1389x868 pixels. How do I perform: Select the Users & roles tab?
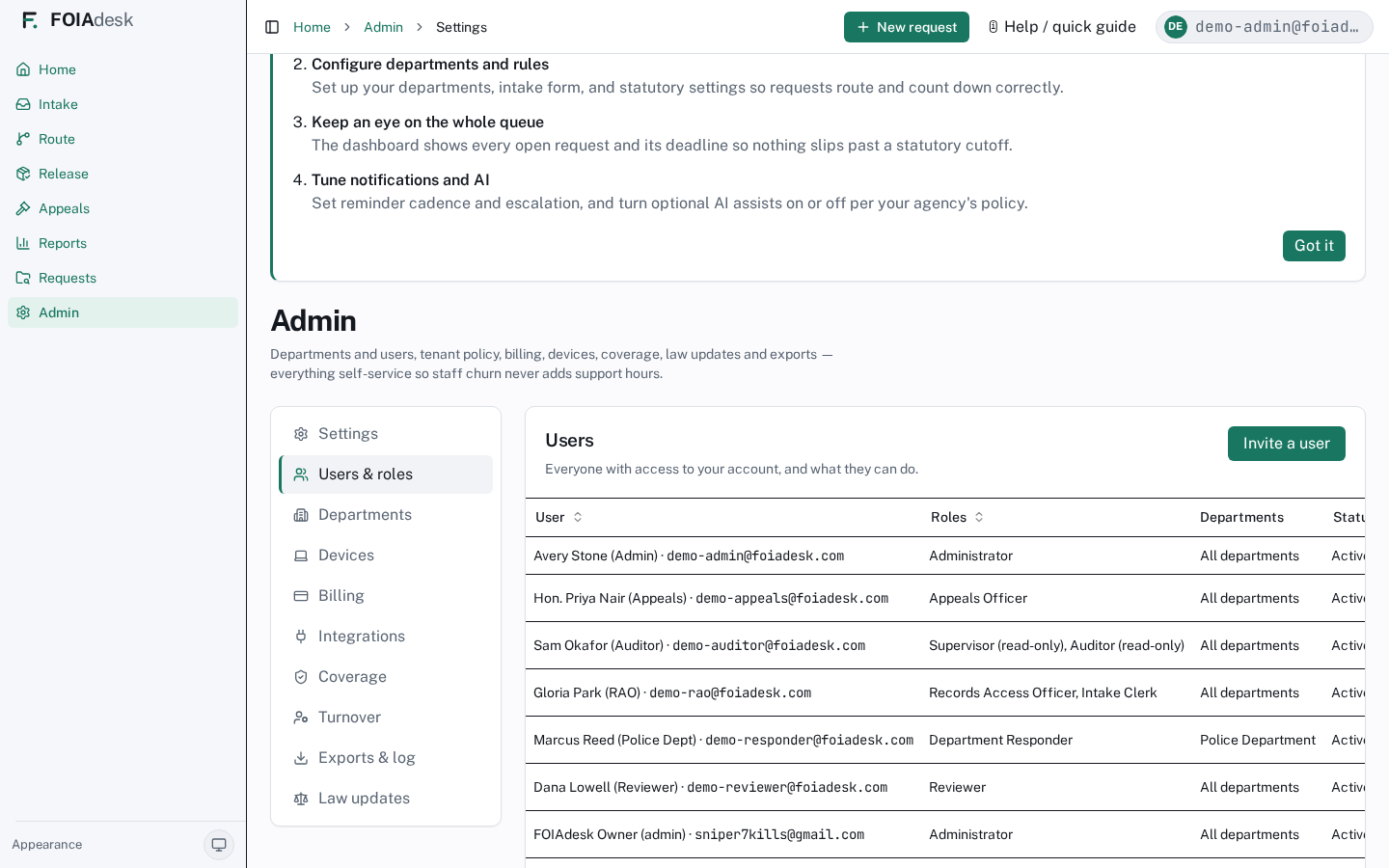(x=386, y=475)
